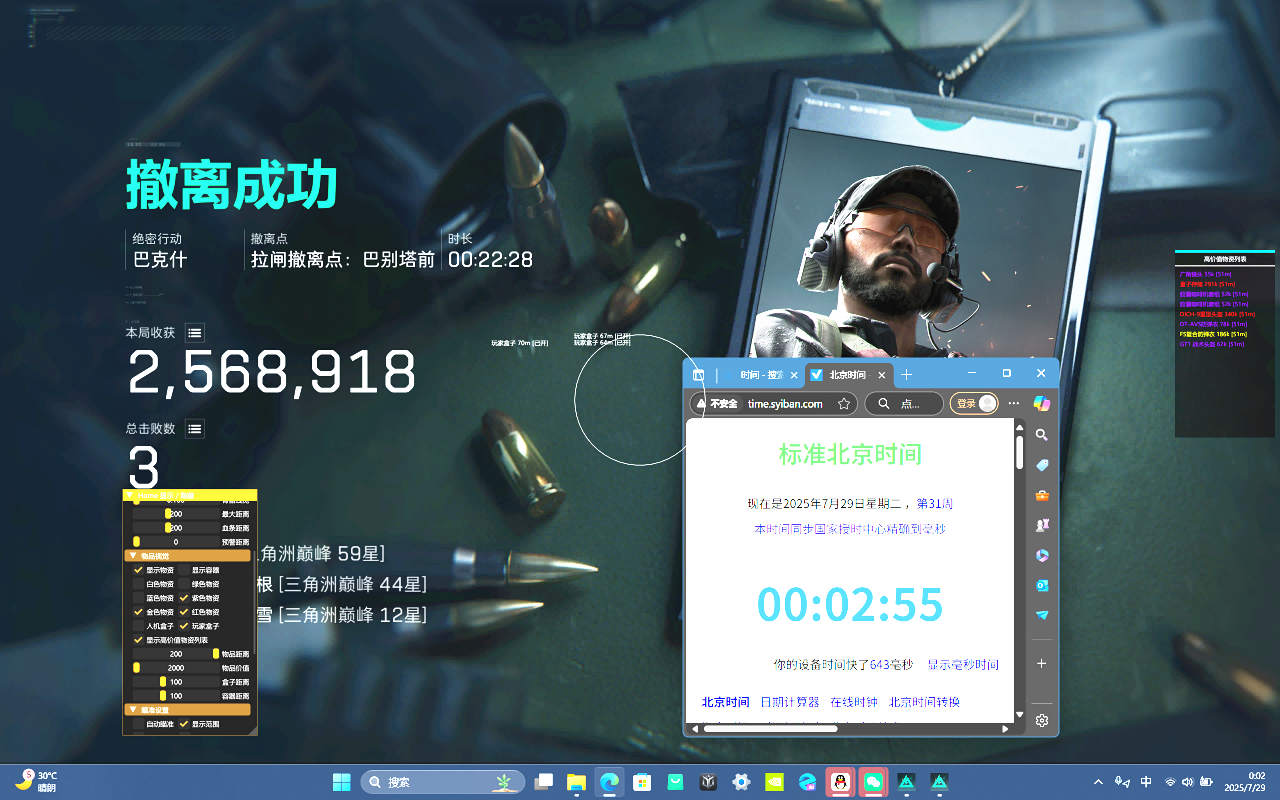Toggle the 玩家盒子 checkbox

coord(184,626)
